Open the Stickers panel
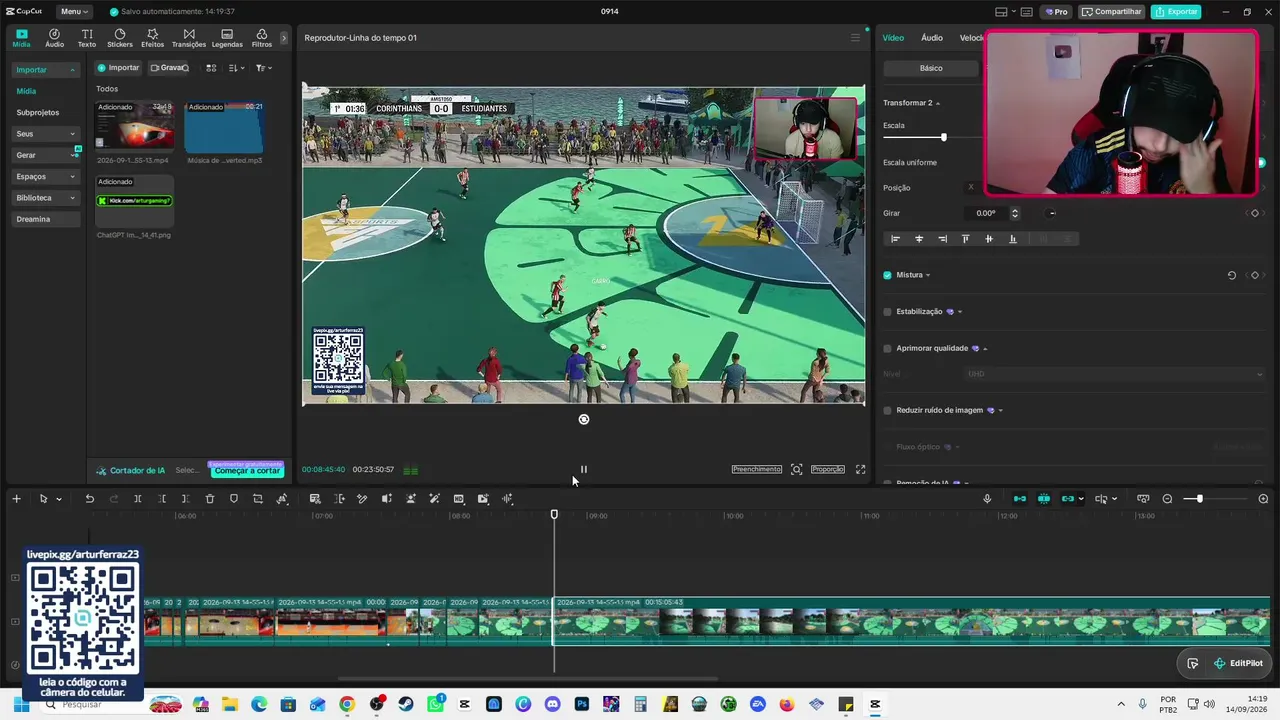This screenshot has width=1280, height=720. pyautogui.click(x=120, y=38)
